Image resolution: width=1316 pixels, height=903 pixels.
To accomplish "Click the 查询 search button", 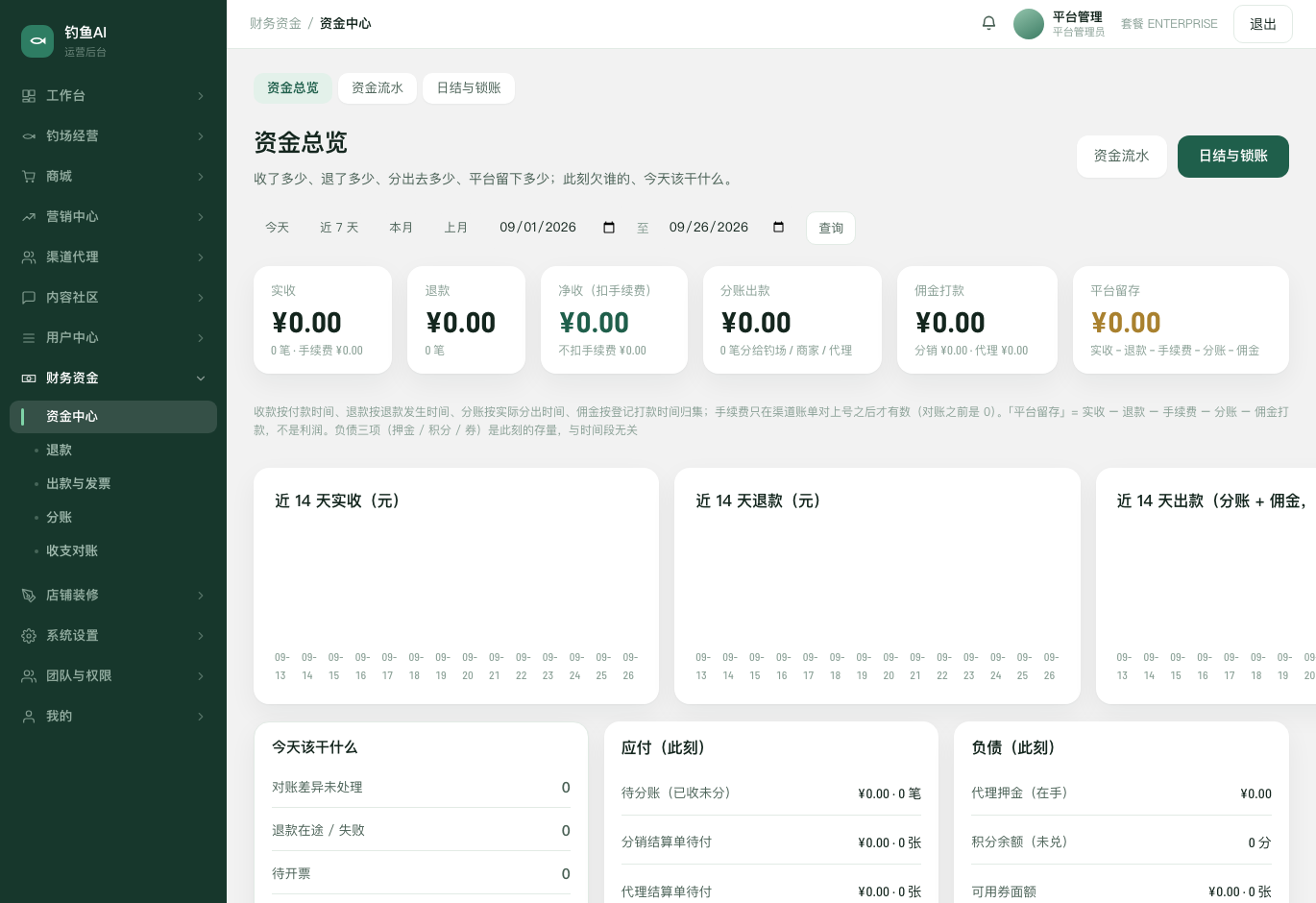I will click(831, 229).
